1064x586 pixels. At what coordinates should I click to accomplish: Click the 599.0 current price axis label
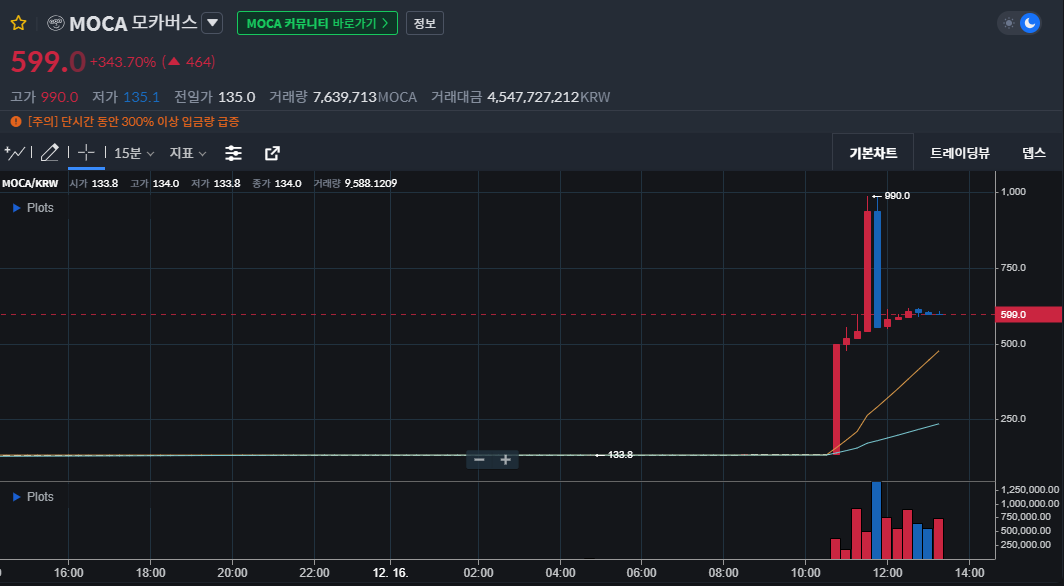point(1028,314)
